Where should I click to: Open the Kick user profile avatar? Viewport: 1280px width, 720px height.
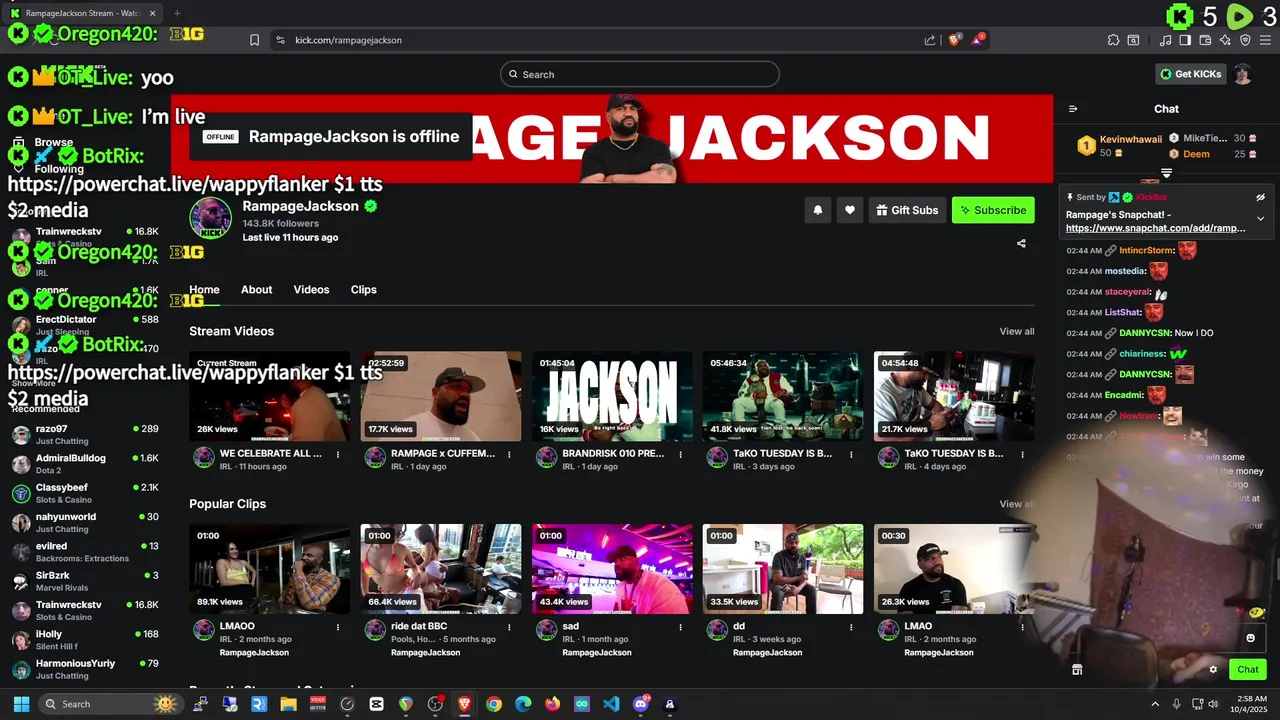tap(1242, 74)
